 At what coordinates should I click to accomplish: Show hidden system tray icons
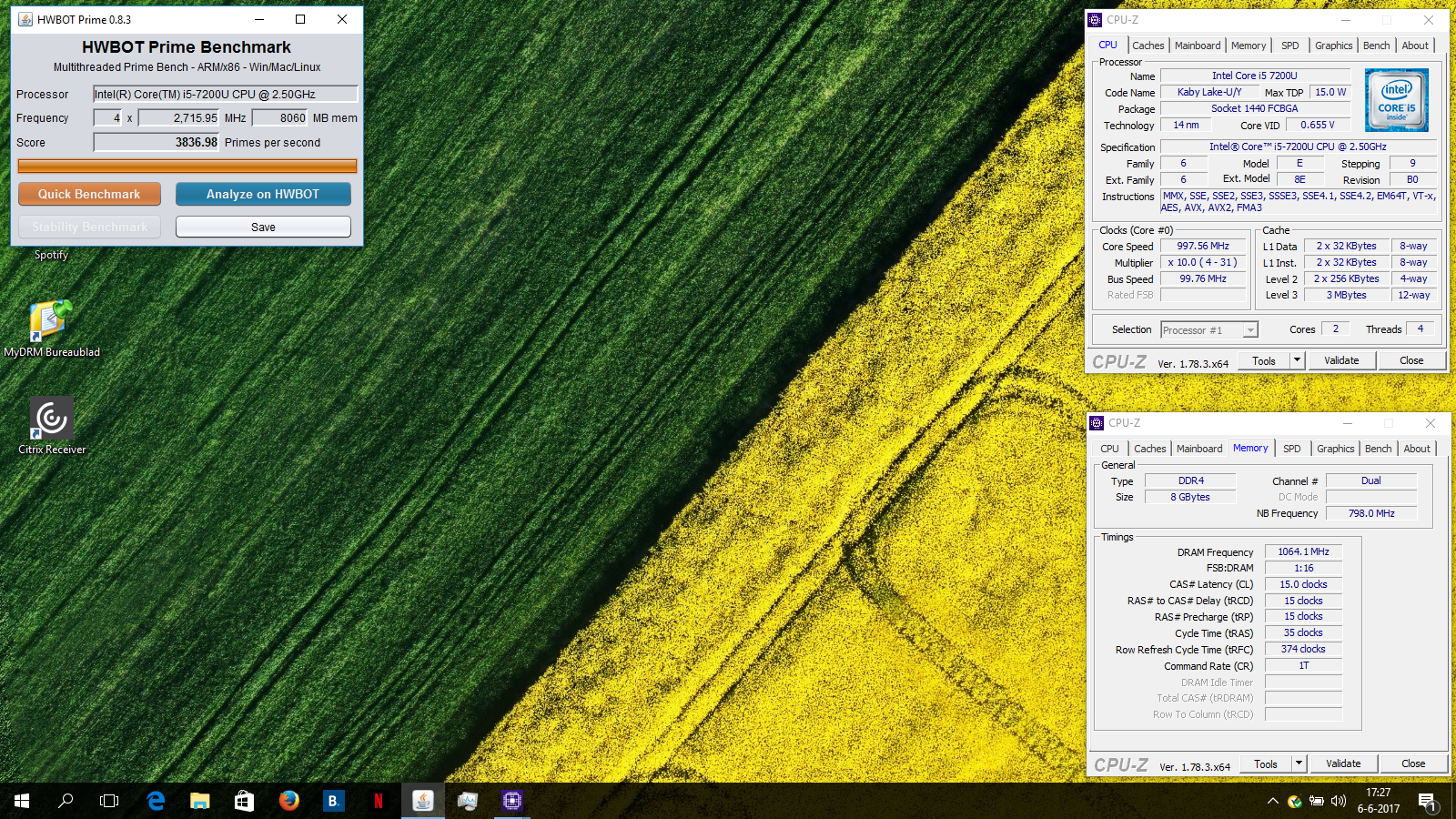point(1272,801)
